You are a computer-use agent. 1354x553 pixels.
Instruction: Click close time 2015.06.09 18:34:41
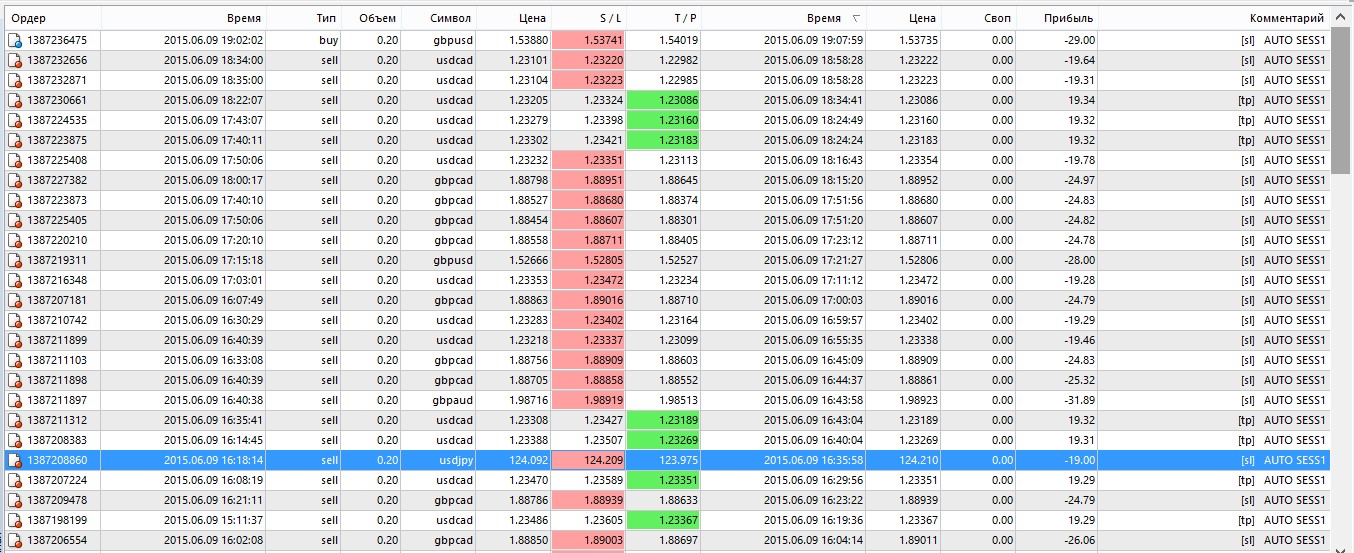[813, 101]
